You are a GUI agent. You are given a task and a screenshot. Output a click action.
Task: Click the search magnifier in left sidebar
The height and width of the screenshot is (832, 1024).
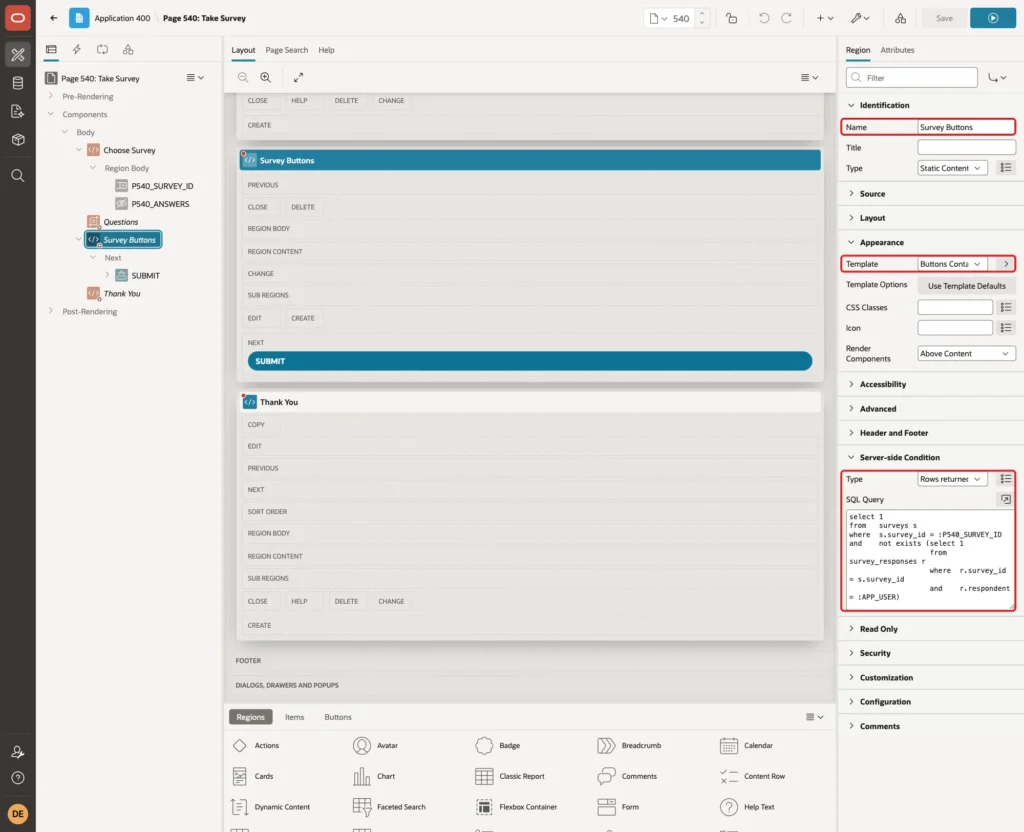tap(18, 176)
